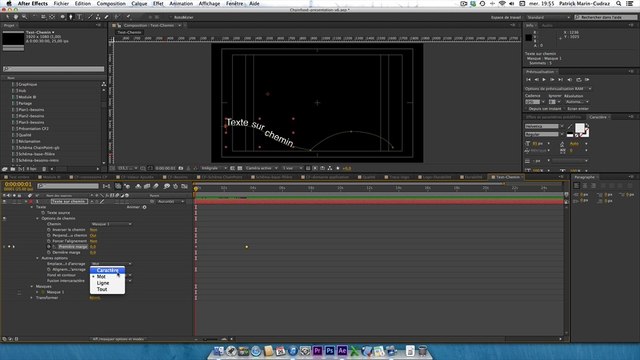Select the Zoom magnifier tool
This screenshot has height=360, width=640.
point(24,17)
